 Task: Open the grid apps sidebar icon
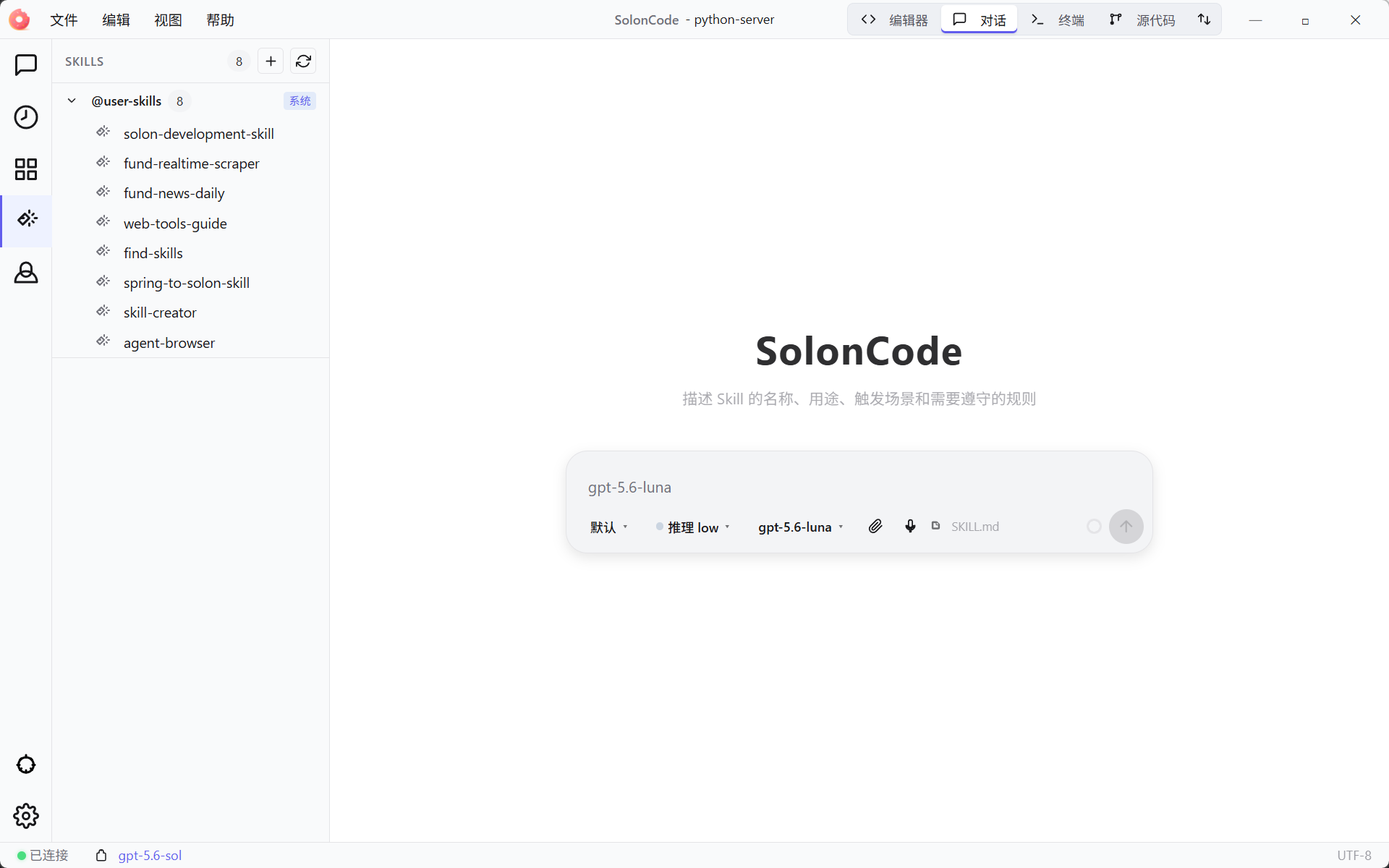coord(26,169)
